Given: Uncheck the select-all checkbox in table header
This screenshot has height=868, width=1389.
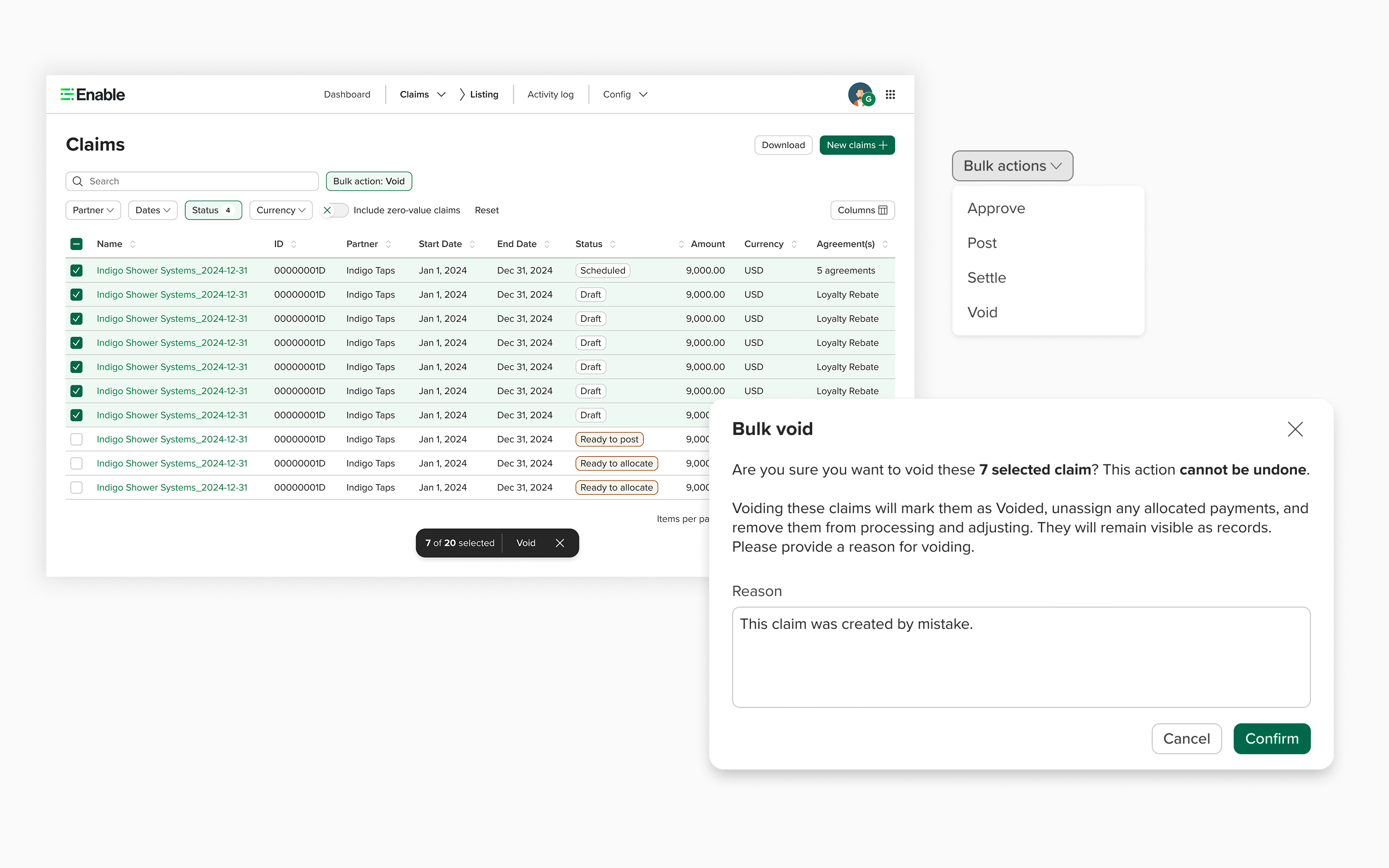Looking at the screenshot, I should point(76,244).
